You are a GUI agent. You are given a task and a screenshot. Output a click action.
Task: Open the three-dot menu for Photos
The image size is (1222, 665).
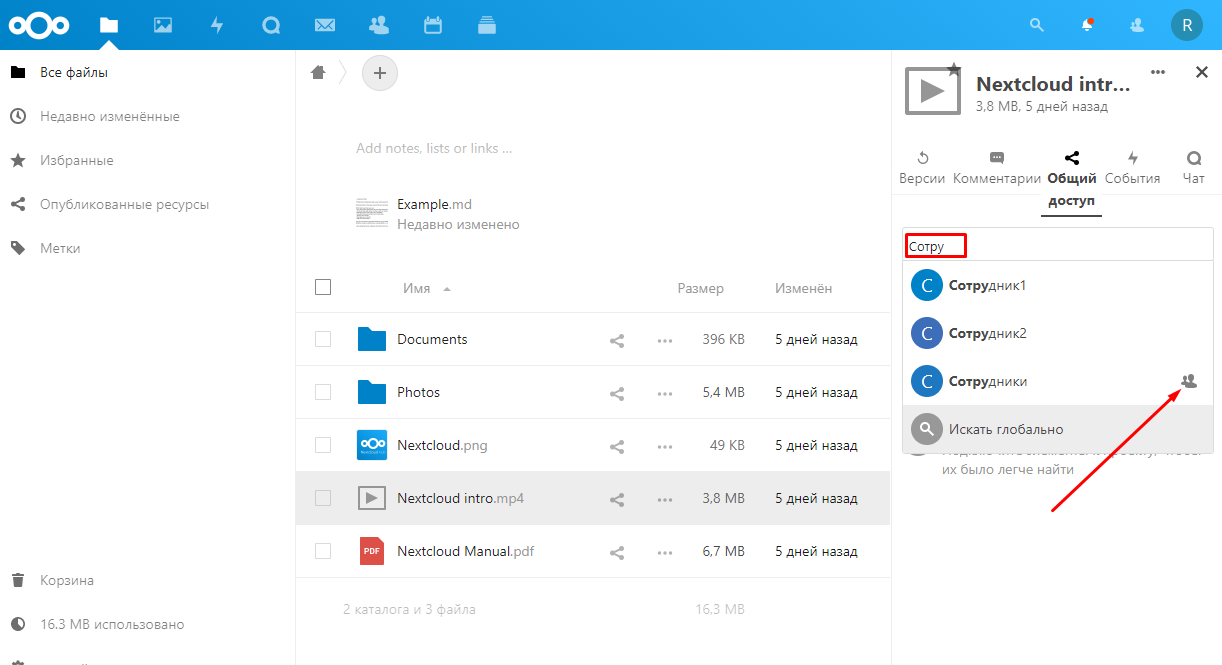point(665,393)
